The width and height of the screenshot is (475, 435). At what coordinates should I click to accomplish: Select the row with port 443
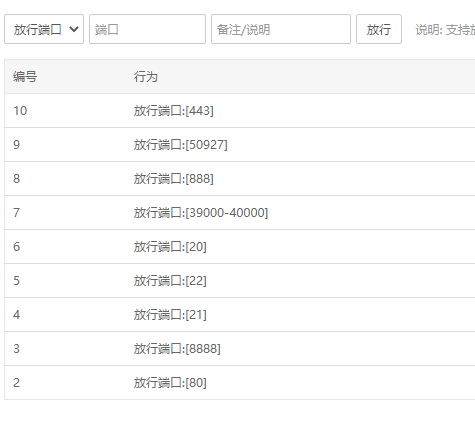(x=240, y=111)
